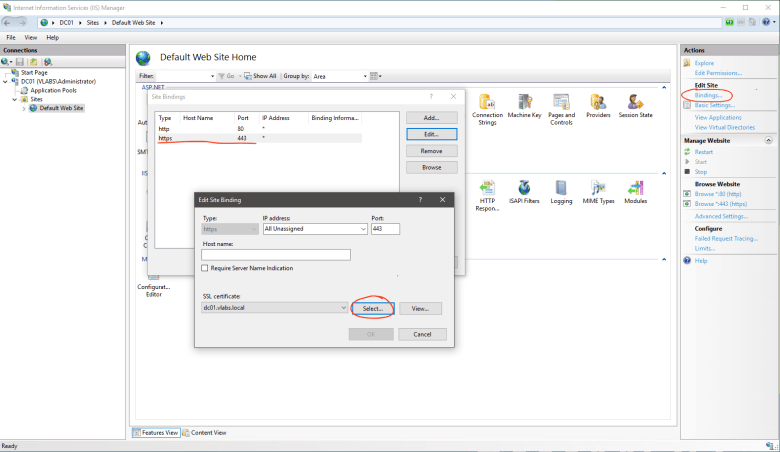This screenshot has height=452, width=780.
Task: Open Pages and Controls feature
Action: (561, 102)
